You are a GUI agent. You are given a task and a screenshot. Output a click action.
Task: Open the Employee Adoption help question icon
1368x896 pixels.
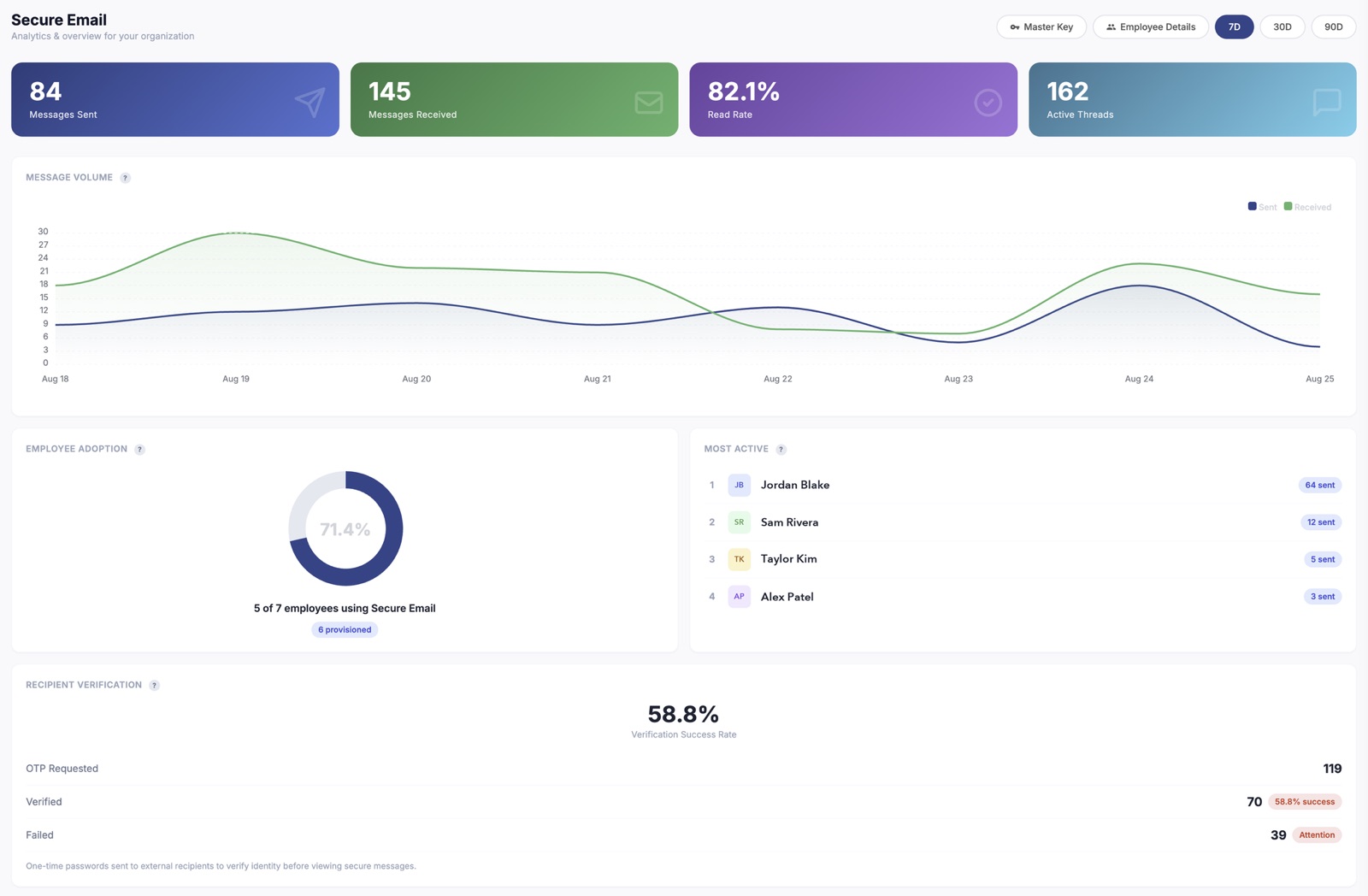coord(140,450)
